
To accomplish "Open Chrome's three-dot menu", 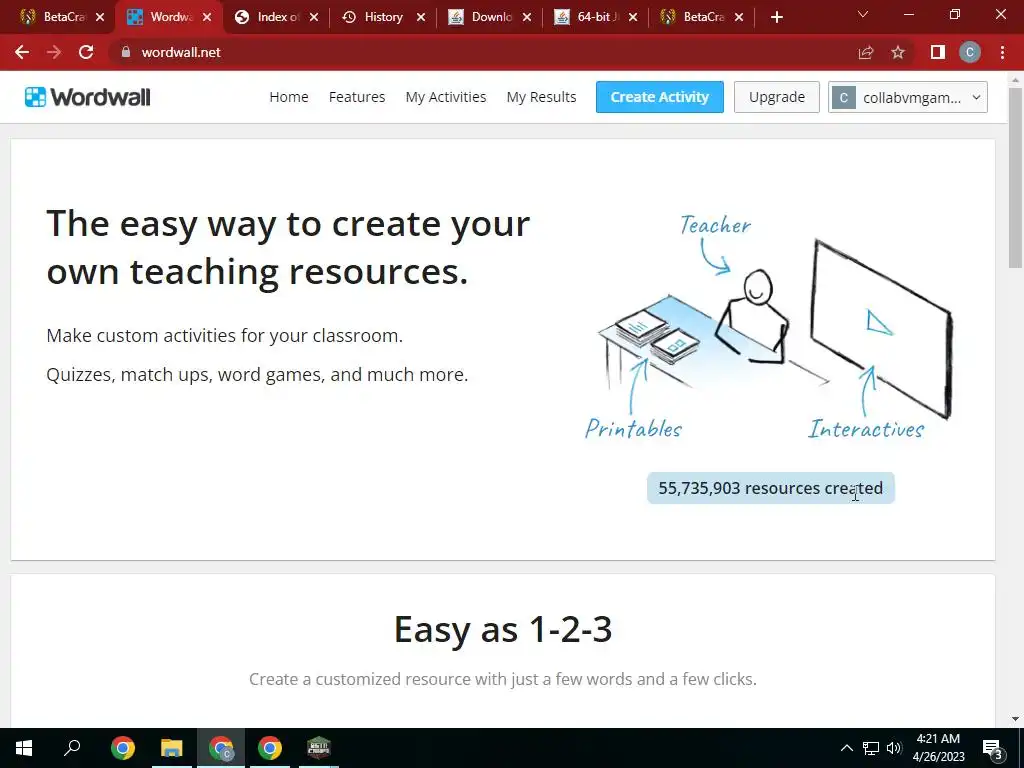I will 1002,52.
